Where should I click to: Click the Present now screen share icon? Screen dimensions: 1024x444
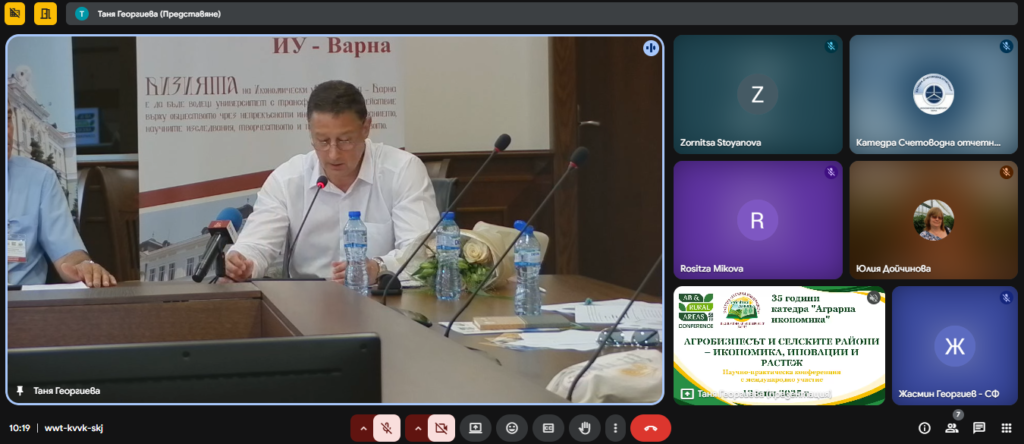pos(475,428)
